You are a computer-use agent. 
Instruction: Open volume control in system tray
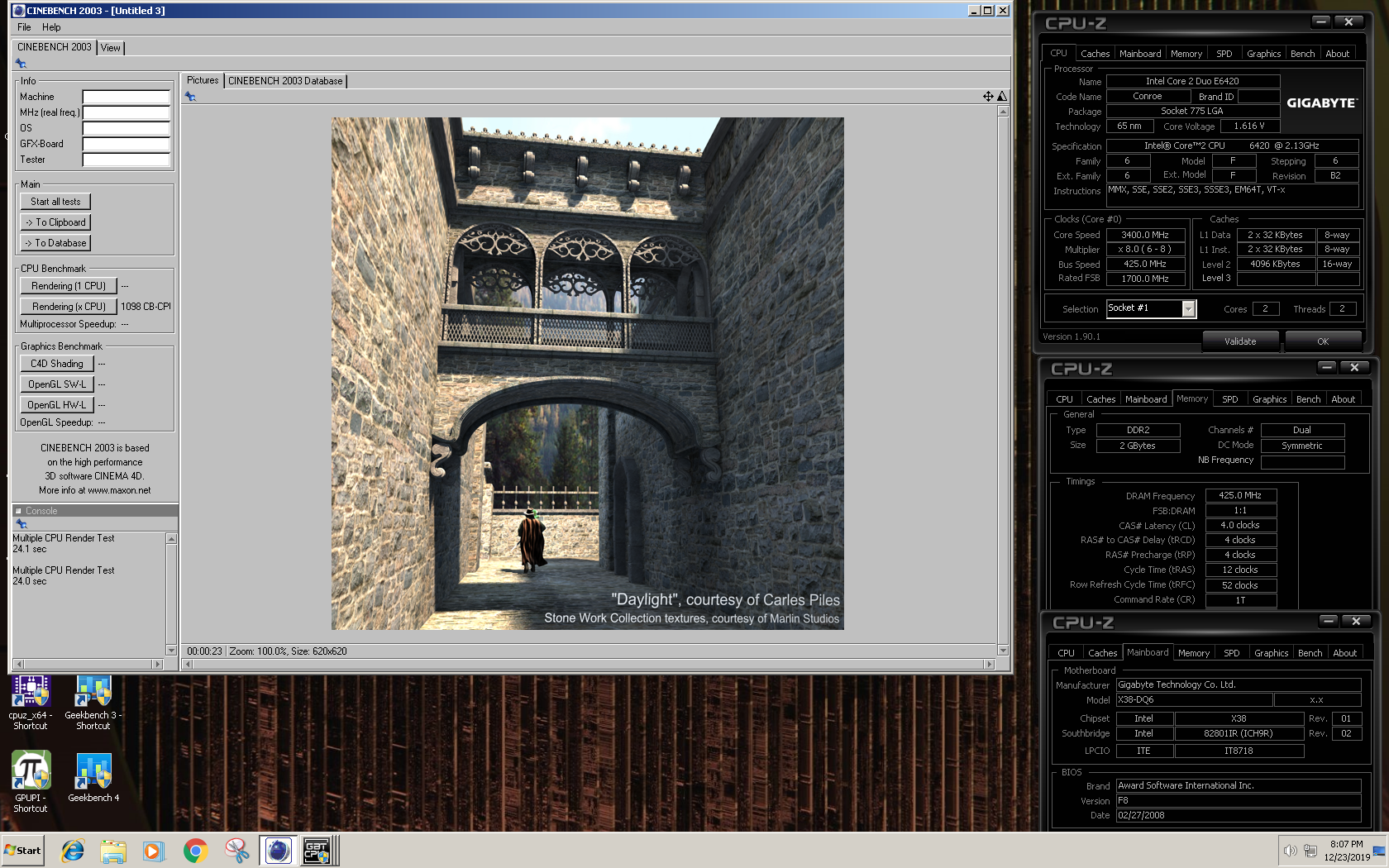click(x=1290, y=851)
